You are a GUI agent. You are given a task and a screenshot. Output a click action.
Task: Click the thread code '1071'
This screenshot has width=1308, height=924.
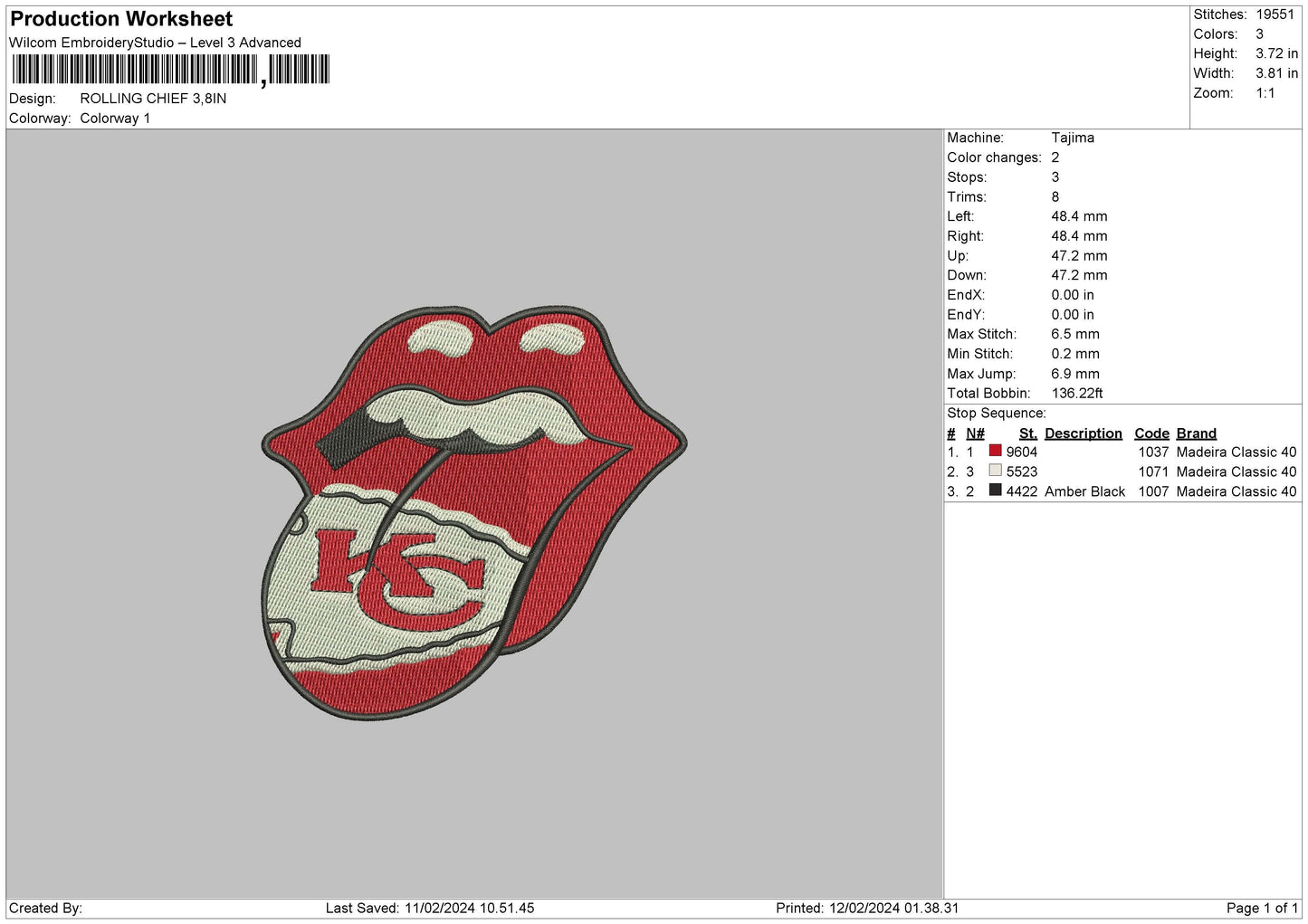[x=1153, y=472]
